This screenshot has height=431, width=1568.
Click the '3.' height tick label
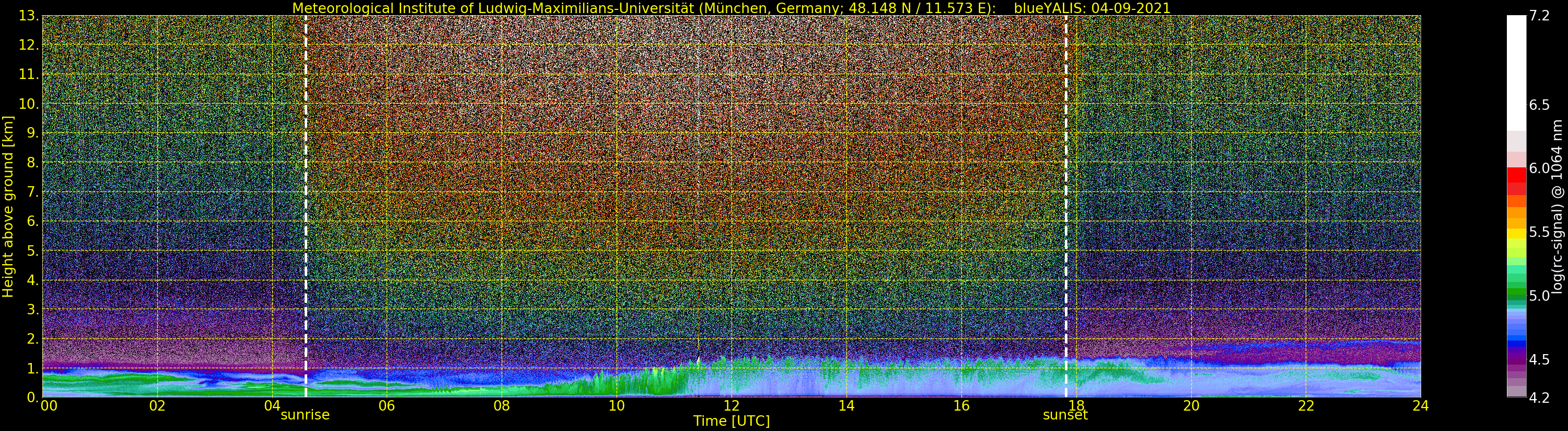32,310
